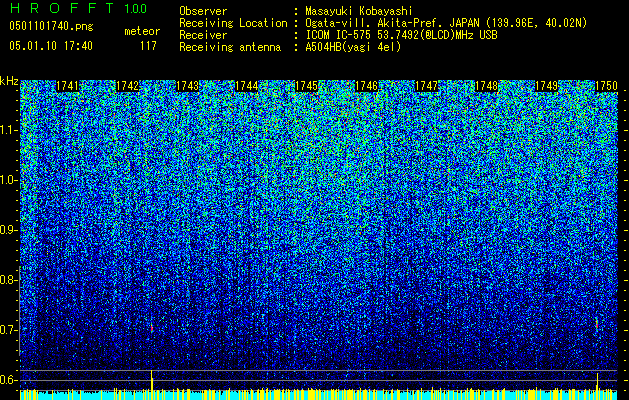Click the 1749 time marker
This screenshot has height=400, width=629.
(x=547, y=86)
